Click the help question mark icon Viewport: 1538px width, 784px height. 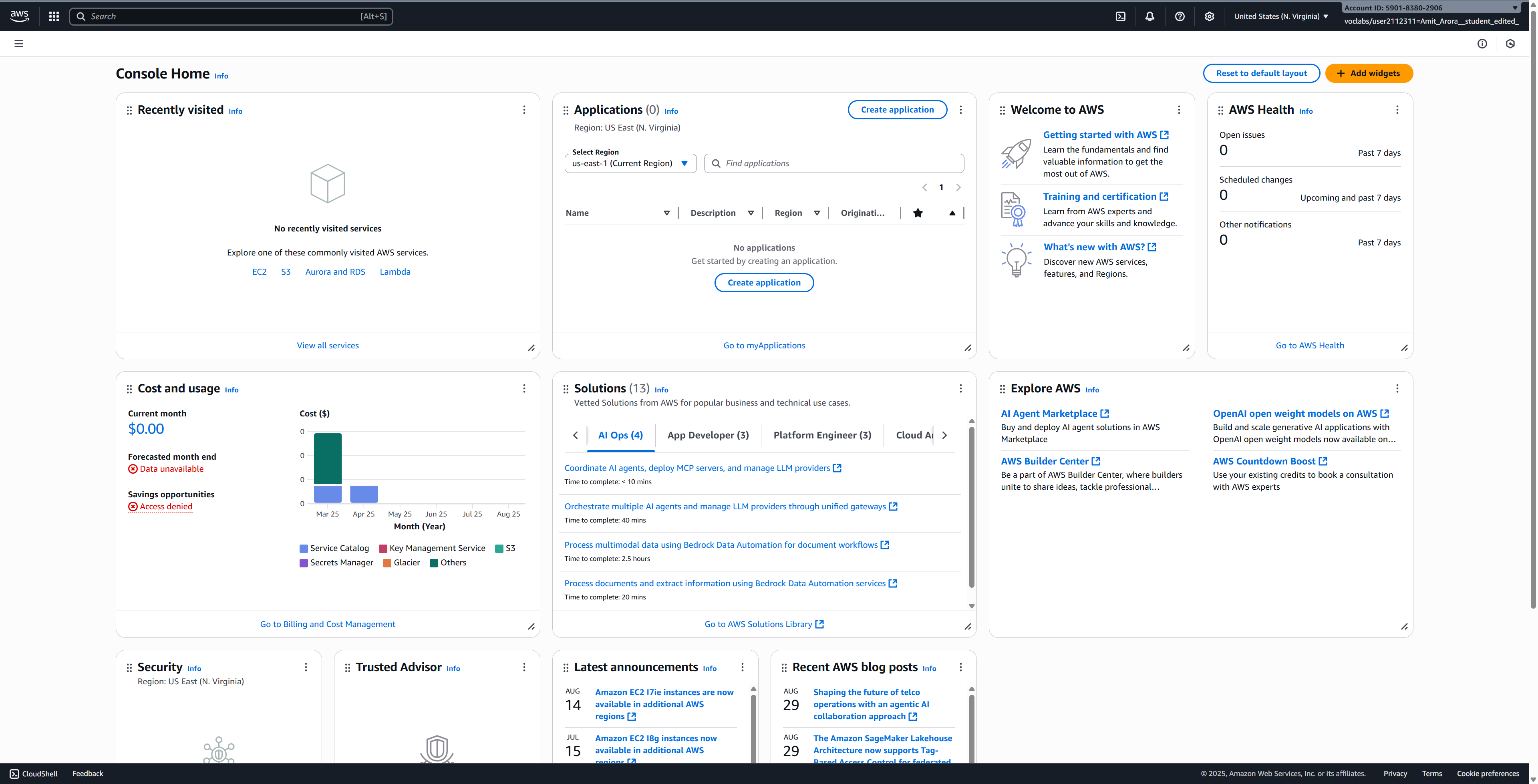point(1180,16)
